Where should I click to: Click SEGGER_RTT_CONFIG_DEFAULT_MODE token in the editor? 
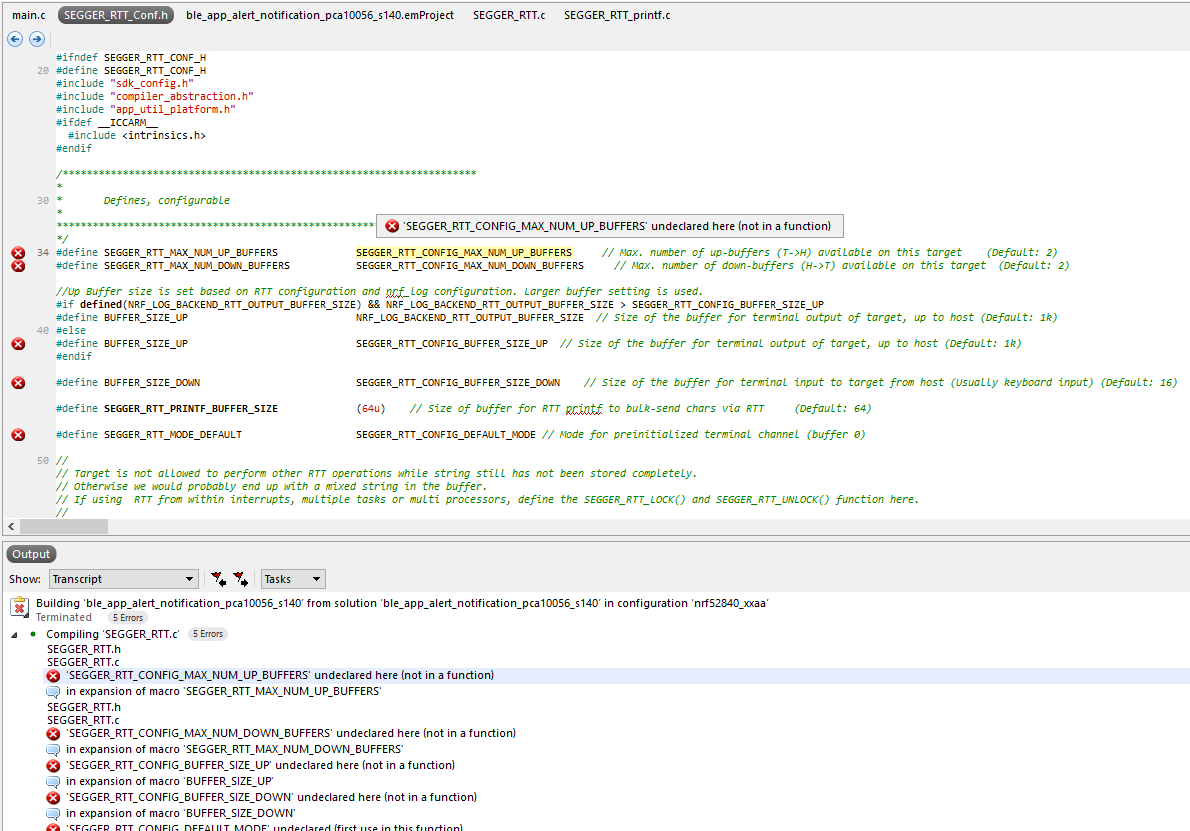point(445,435)
